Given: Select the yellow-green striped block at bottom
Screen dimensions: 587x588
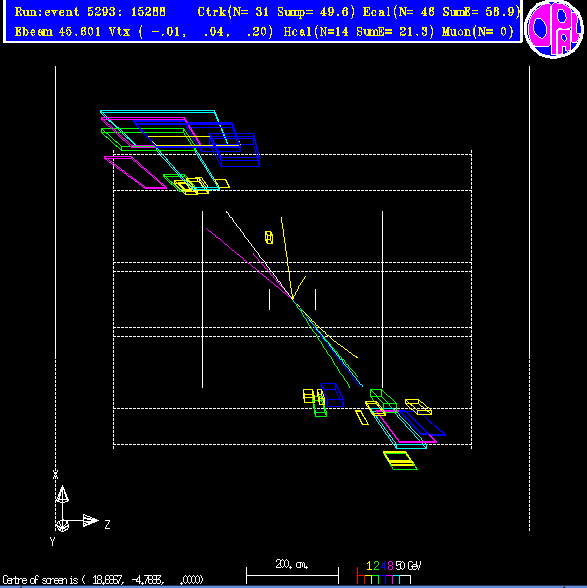Looking at the screenshot, I should [400, 460].
